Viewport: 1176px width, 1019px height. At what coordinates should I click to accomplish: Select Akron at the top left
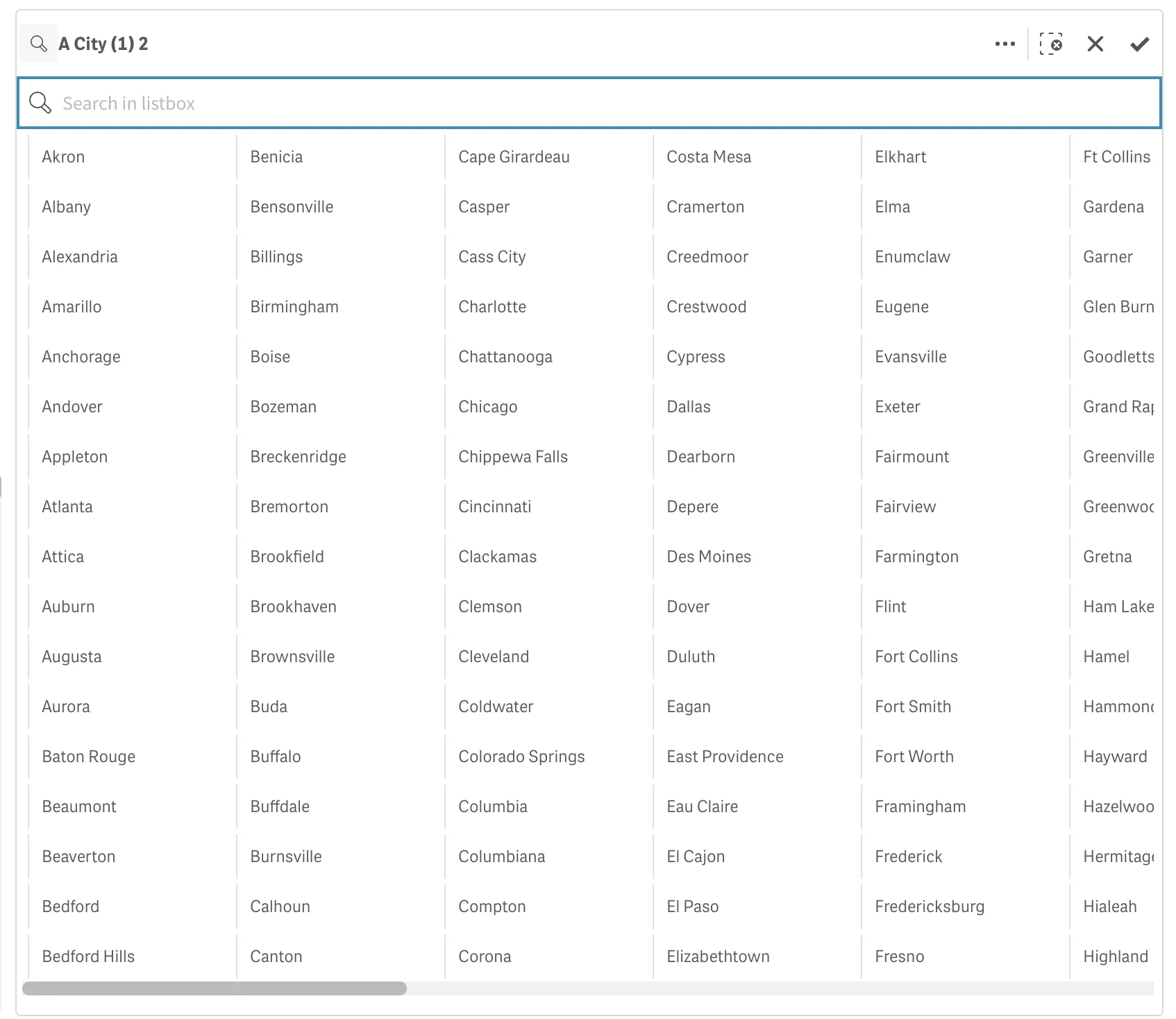point(63,157)
